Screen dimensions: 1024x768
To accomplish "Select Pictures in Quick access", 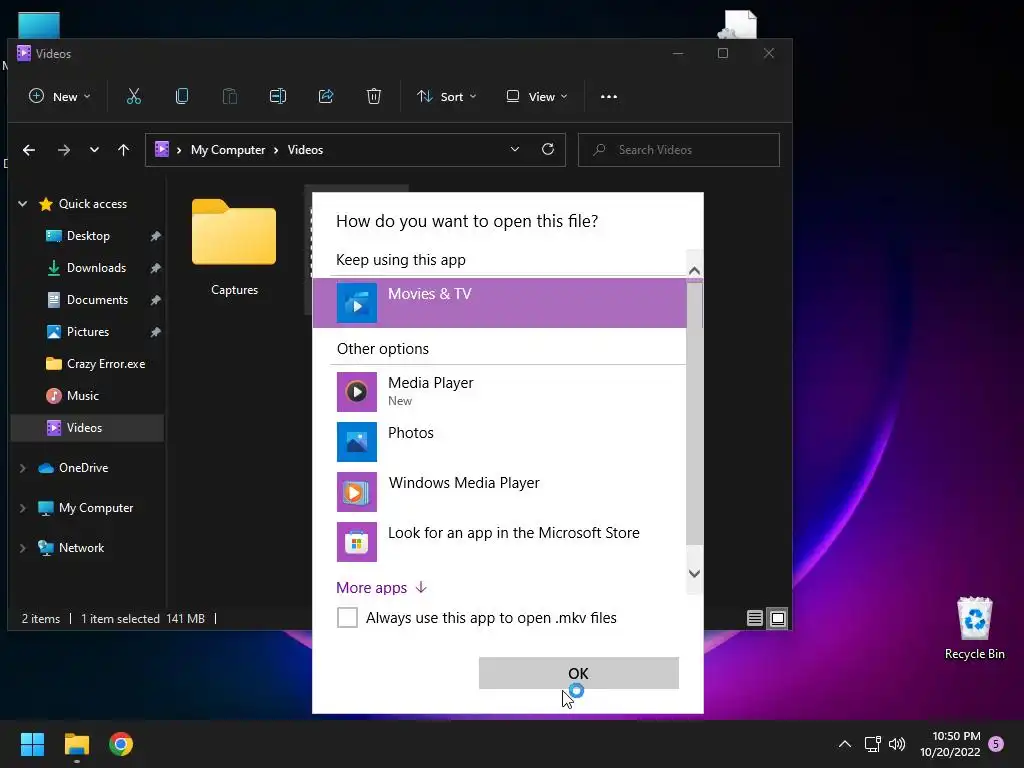I will (x=88, y=332).
